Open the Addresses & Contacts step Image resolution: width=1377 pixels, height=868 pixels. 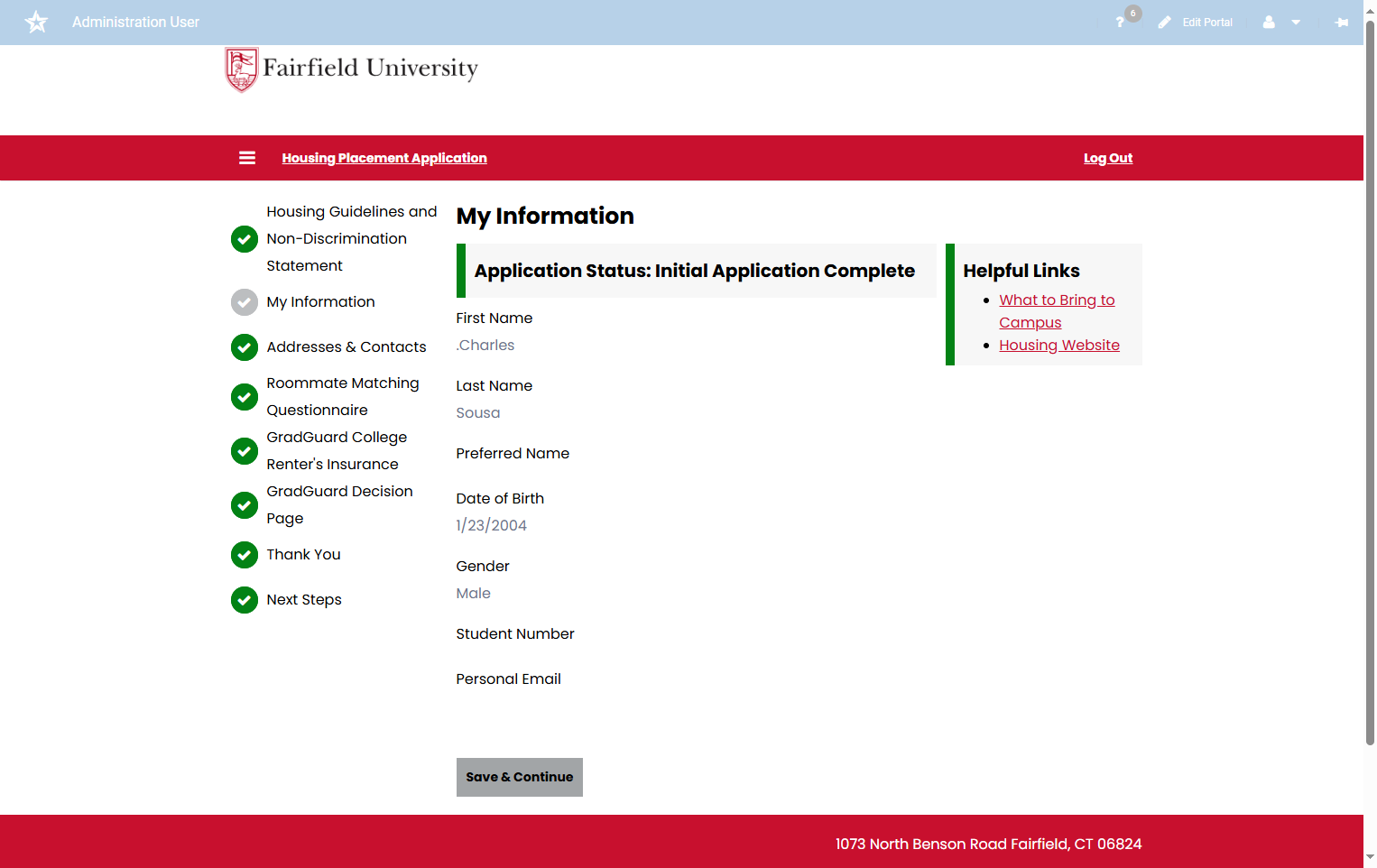pos(347,347)
